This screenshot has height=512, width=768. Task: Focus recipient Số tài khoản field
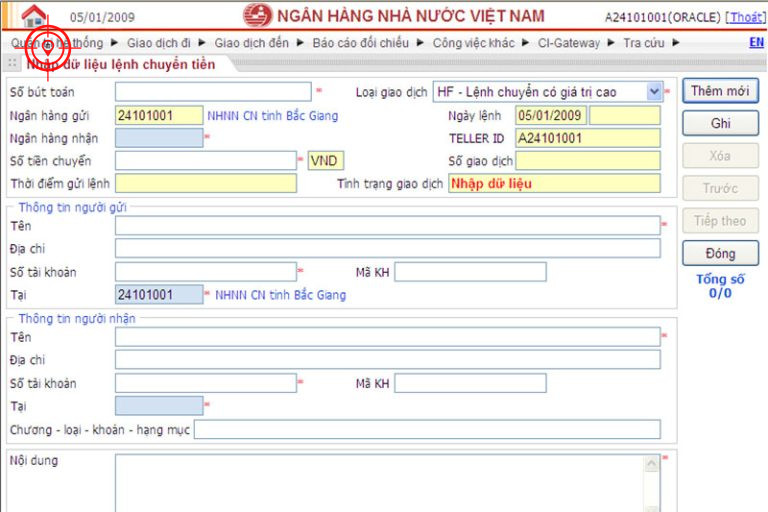[x=206, y=383]
